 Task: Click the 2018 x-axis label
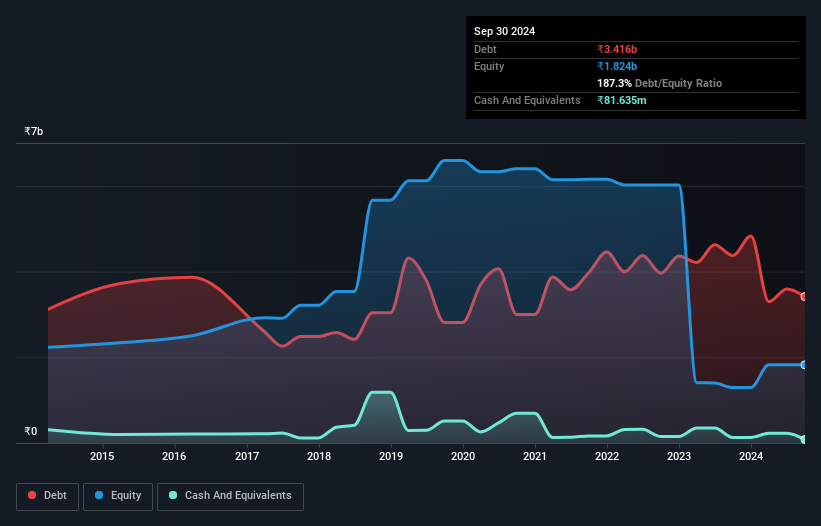(x=319, y=456)
